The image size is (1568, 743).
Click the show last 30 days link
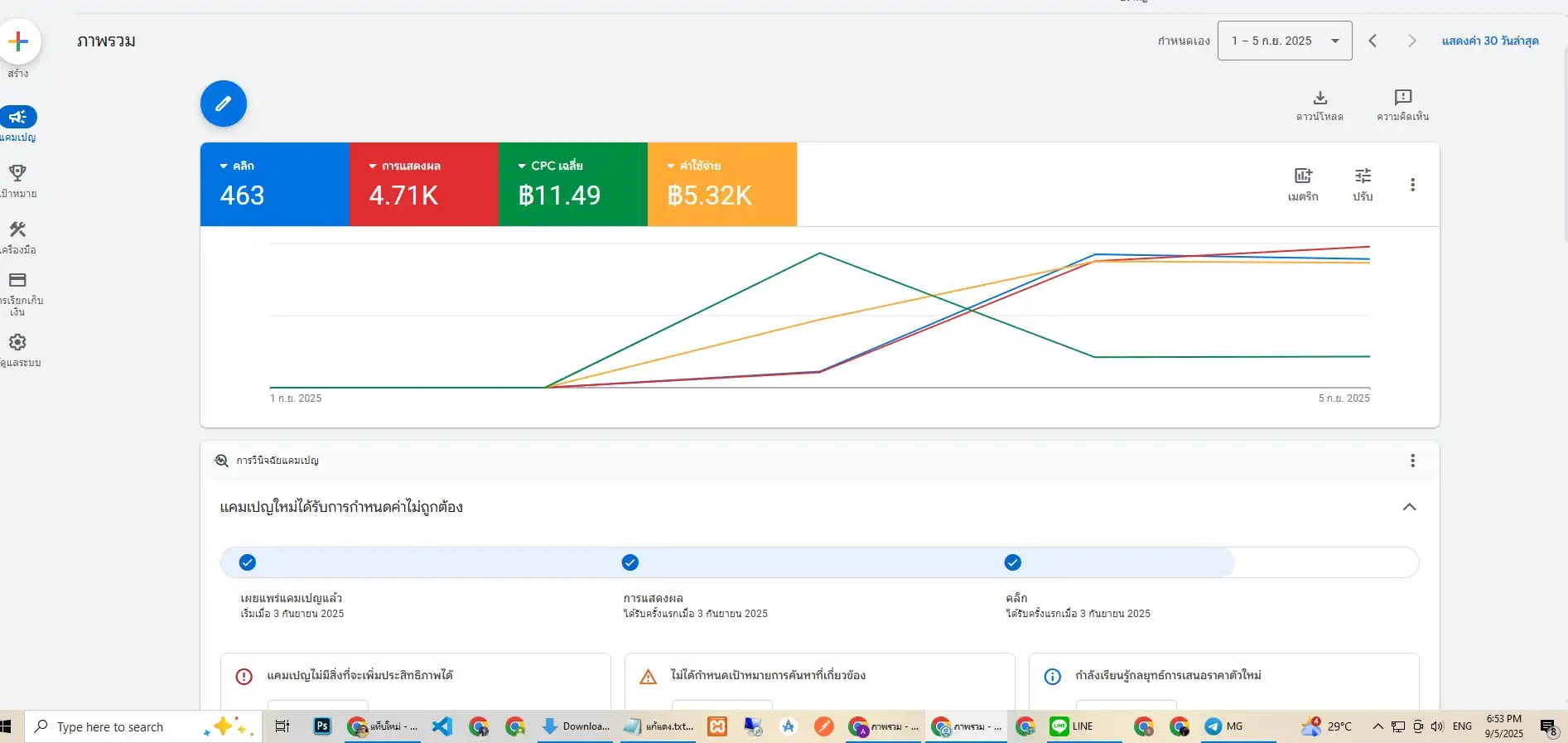[1489, 41]
